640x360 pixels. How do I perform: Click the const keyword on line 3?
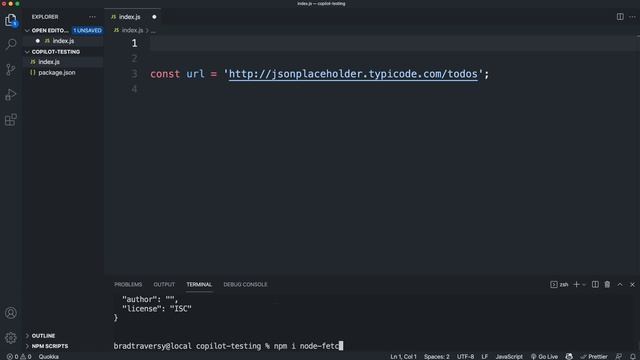165,74
